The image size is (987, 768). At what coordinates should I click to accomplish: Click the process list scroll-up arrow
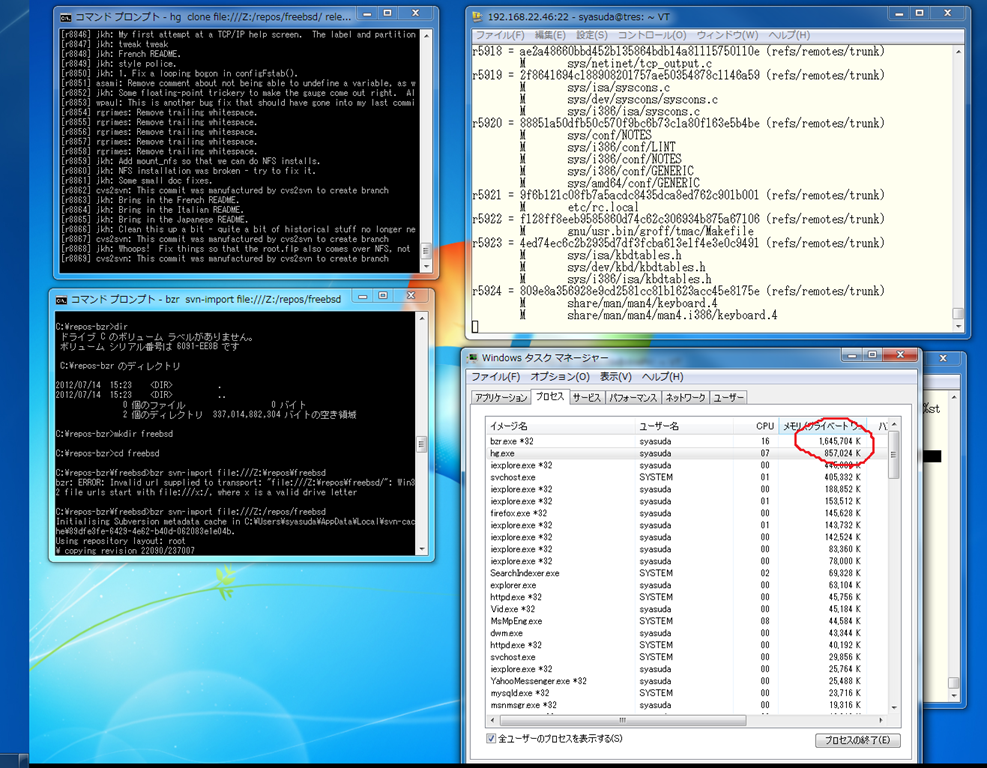pos(894,426)
